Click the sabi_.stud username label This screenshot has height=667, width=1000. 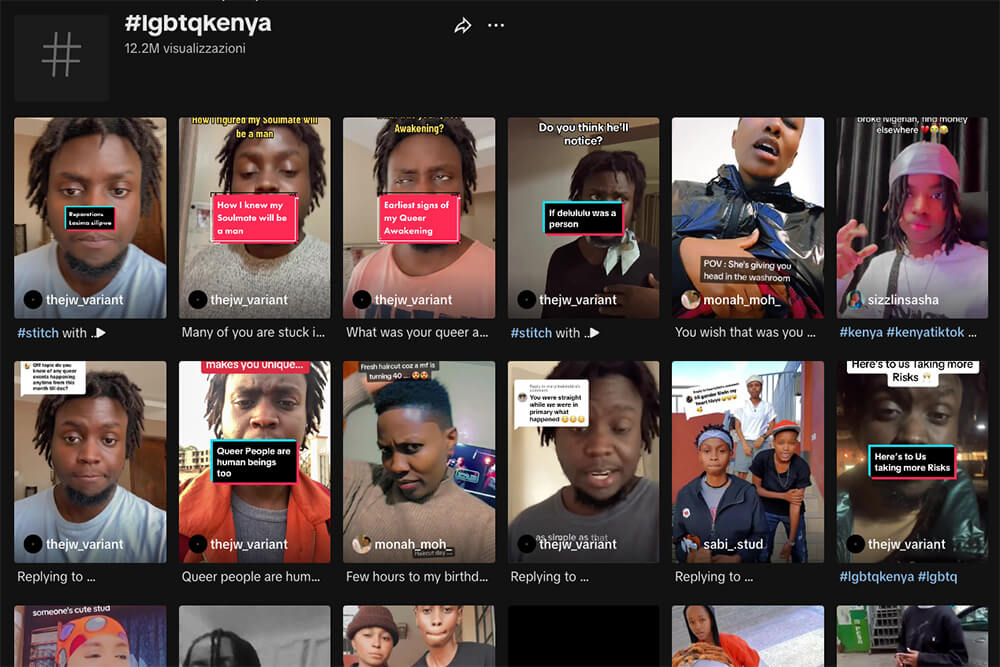point(733,544)
